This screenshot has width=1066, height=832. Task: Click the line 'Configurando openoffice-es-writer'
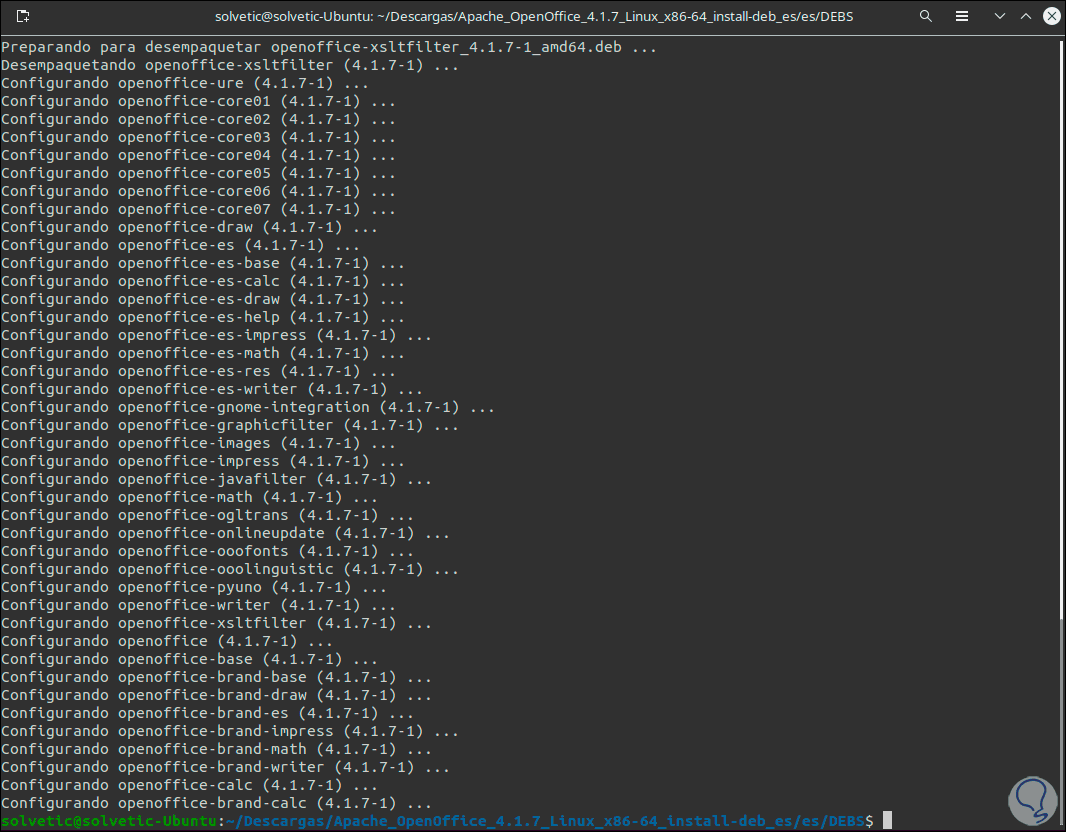pyautogui.click(x=212, y=389)
